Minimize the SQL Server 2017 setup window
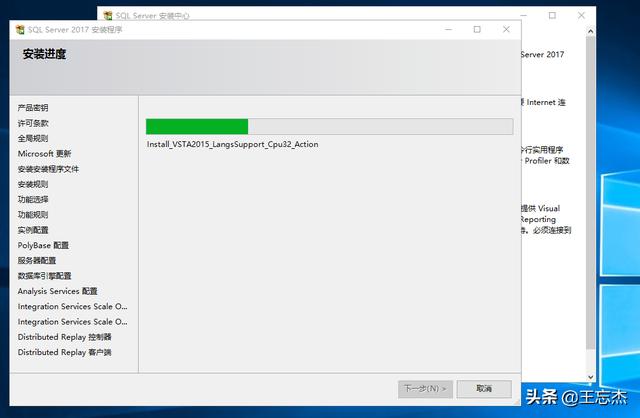Image resolution: width=640 pixels, height=418 pixels. point(449,29)
